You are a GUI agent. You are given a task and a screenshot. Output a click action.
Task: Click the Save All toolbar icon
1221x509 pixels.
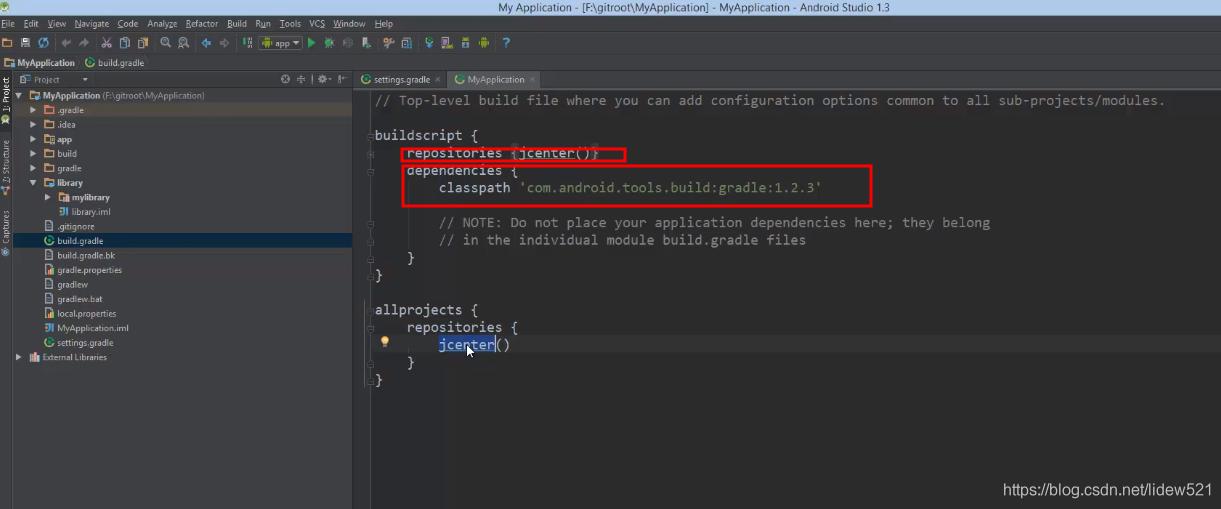point(26,43)
